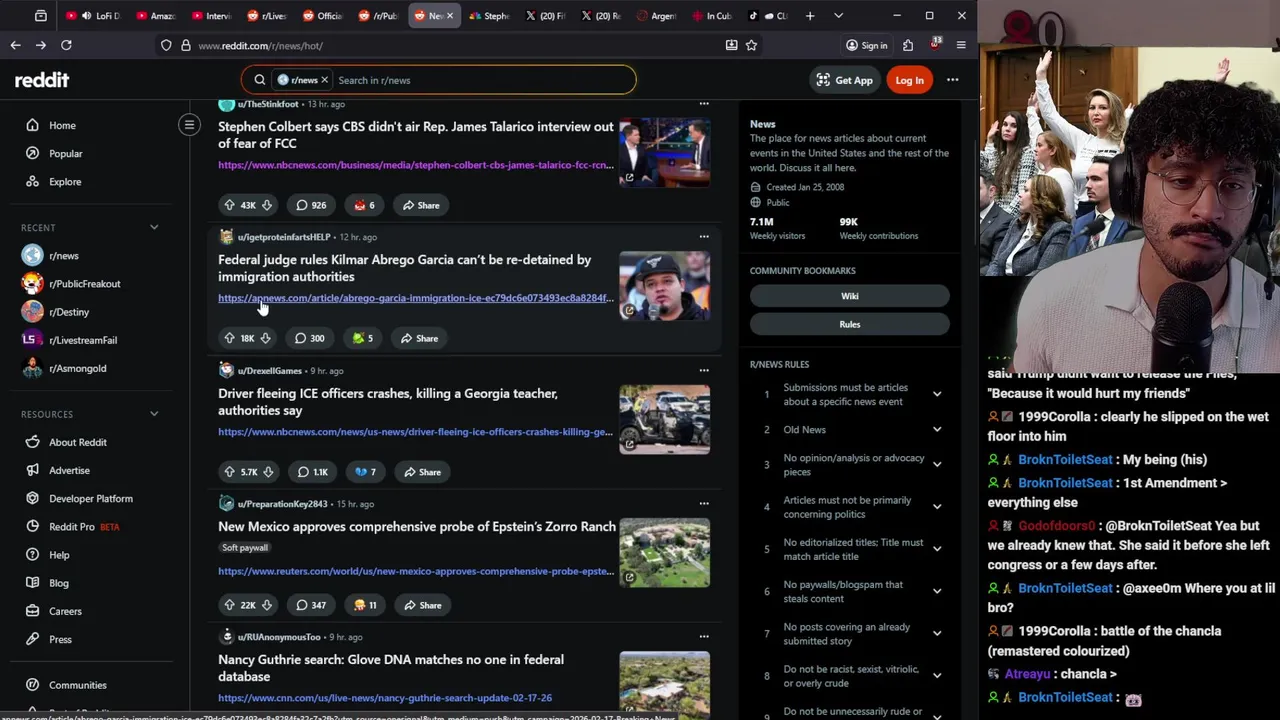Open the Rules community bookmark
This screenshot has width=1280, height=720.
coord(850,324)
